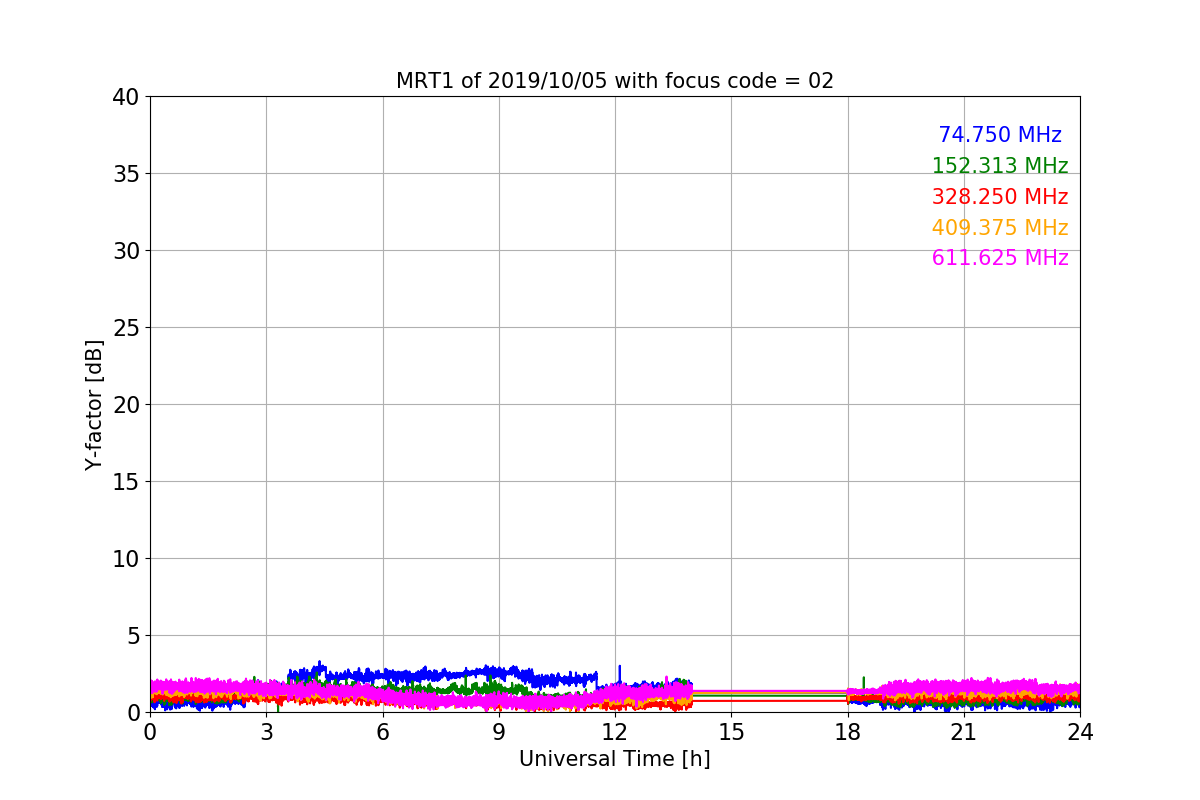The width and height of the screenshot is (1200, 800).
Task: Click the y-axis tick label 40
Action: [126, 97]
